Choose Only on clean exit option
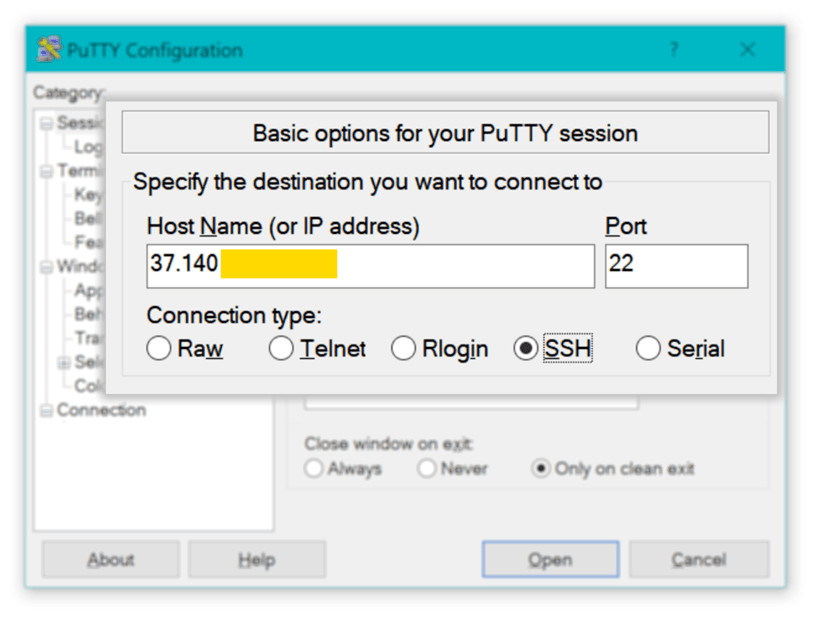820x622 pixels. 541,469
